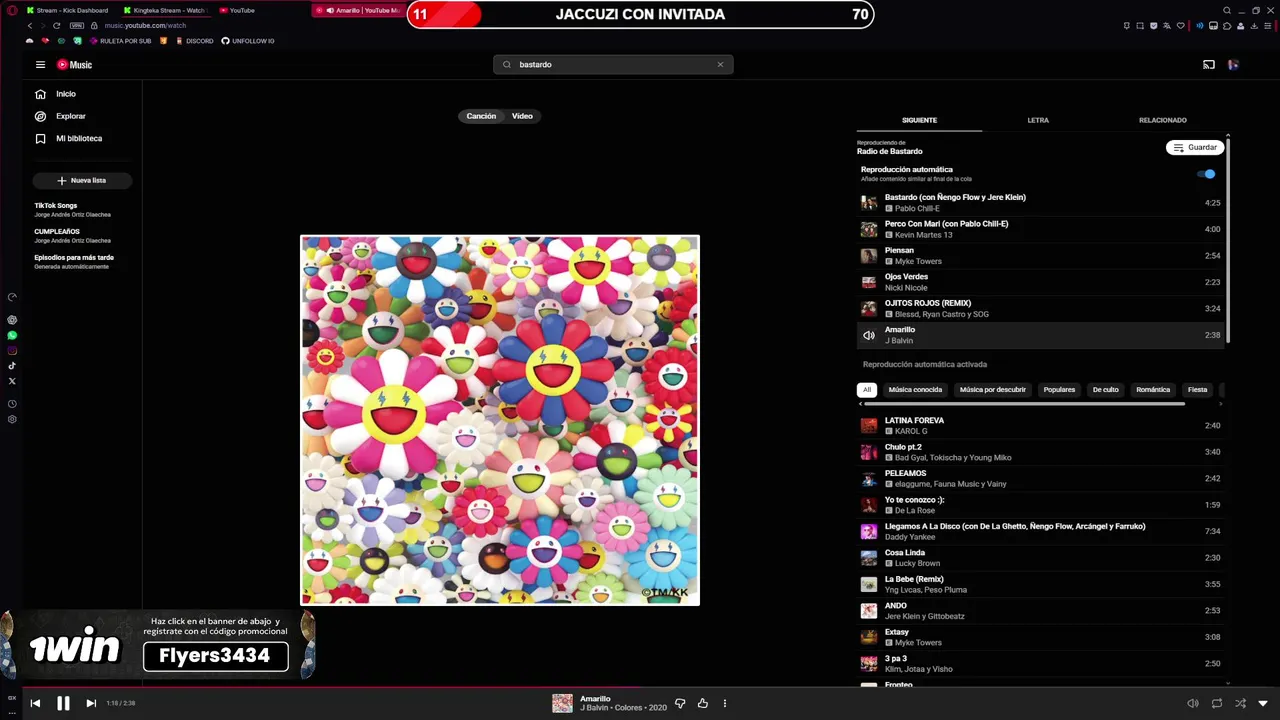Screen dimensions: 1280x720
Task: Select the Música conocida filter chip
Action: (915, 390)
